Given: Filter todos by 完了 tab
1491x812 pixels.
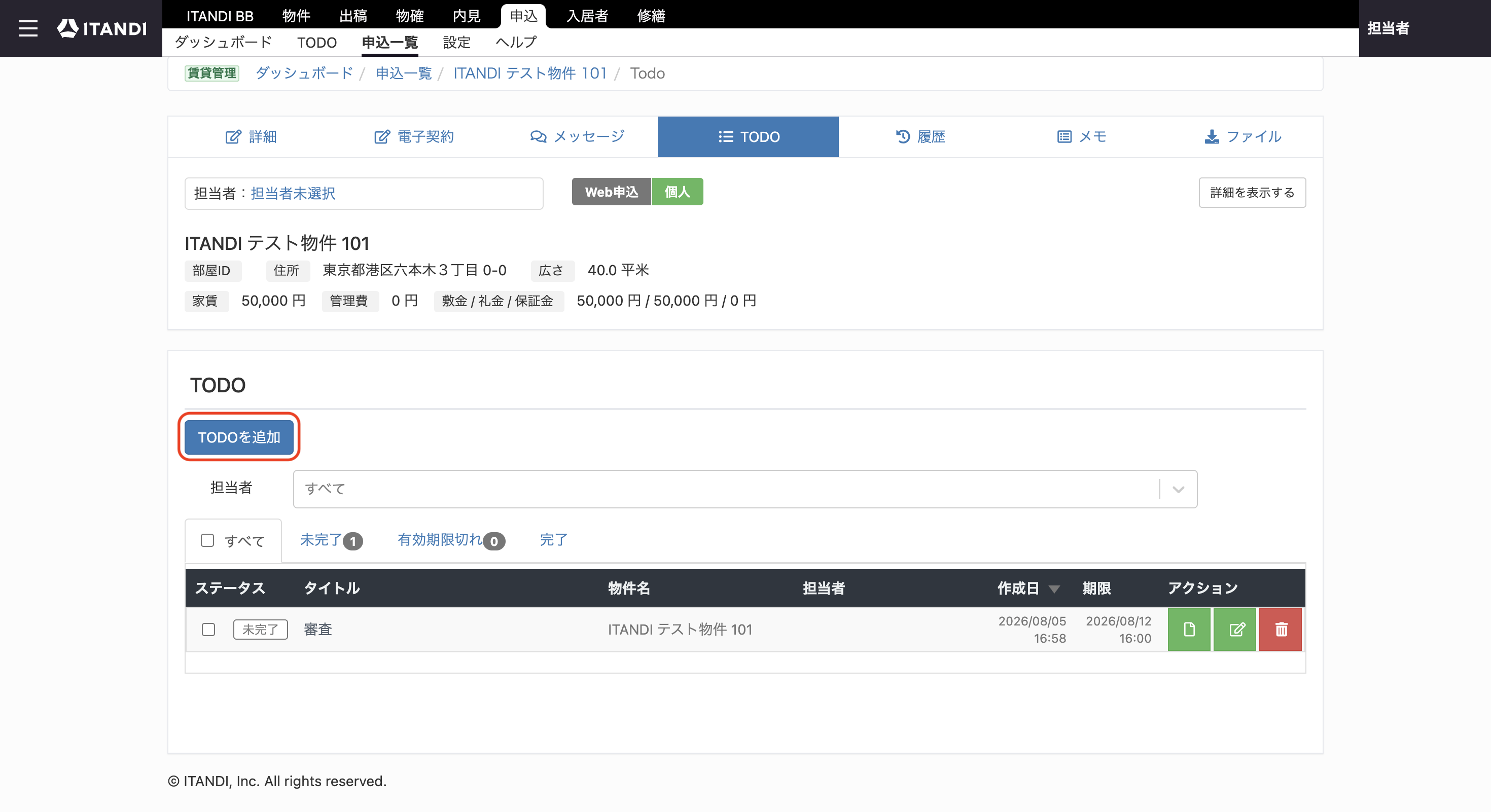Looking at the screenshot, I should [x=553, y=540].
